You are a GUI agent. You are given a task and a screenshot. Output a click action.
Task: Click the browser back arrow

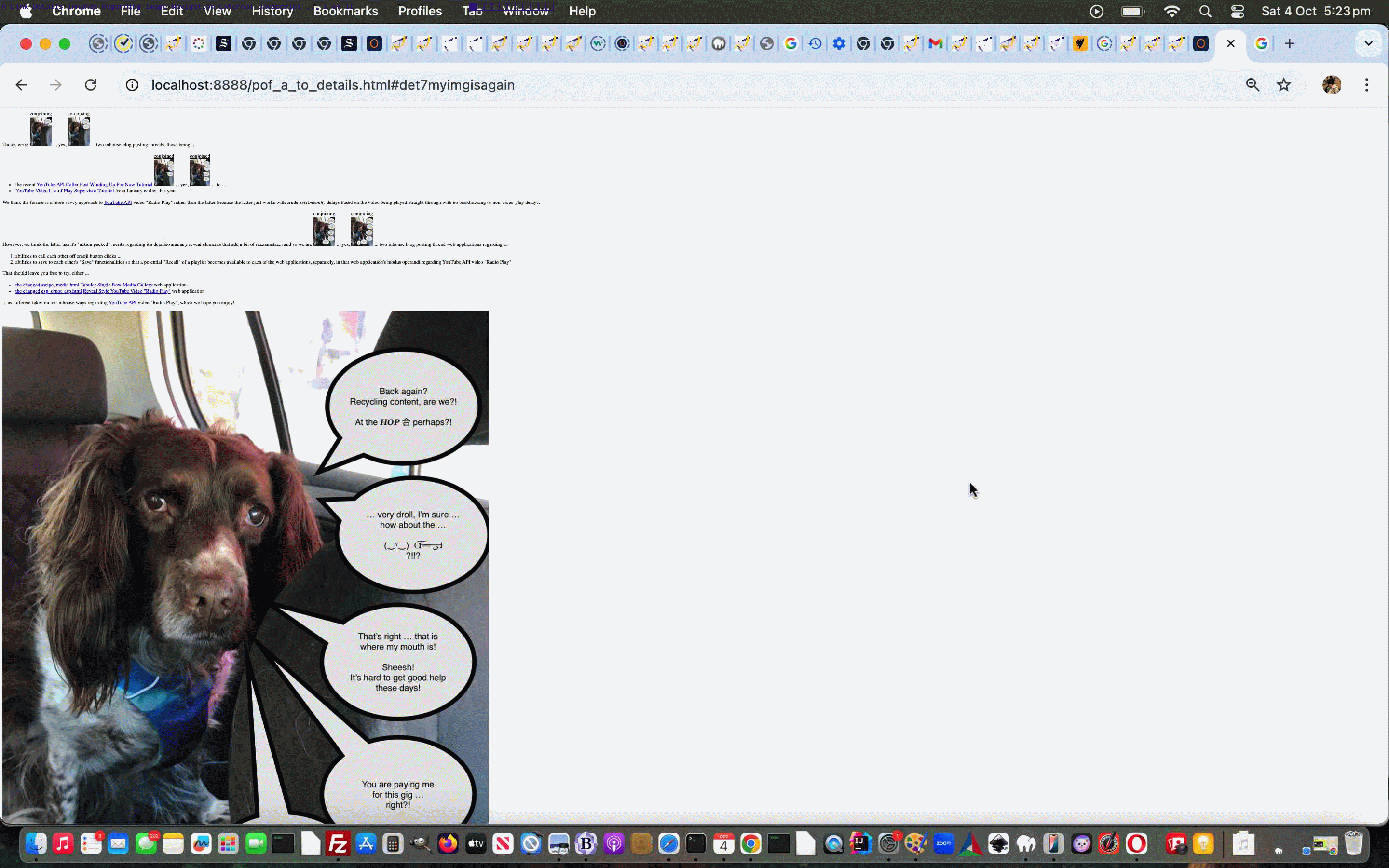pos(21,85)
